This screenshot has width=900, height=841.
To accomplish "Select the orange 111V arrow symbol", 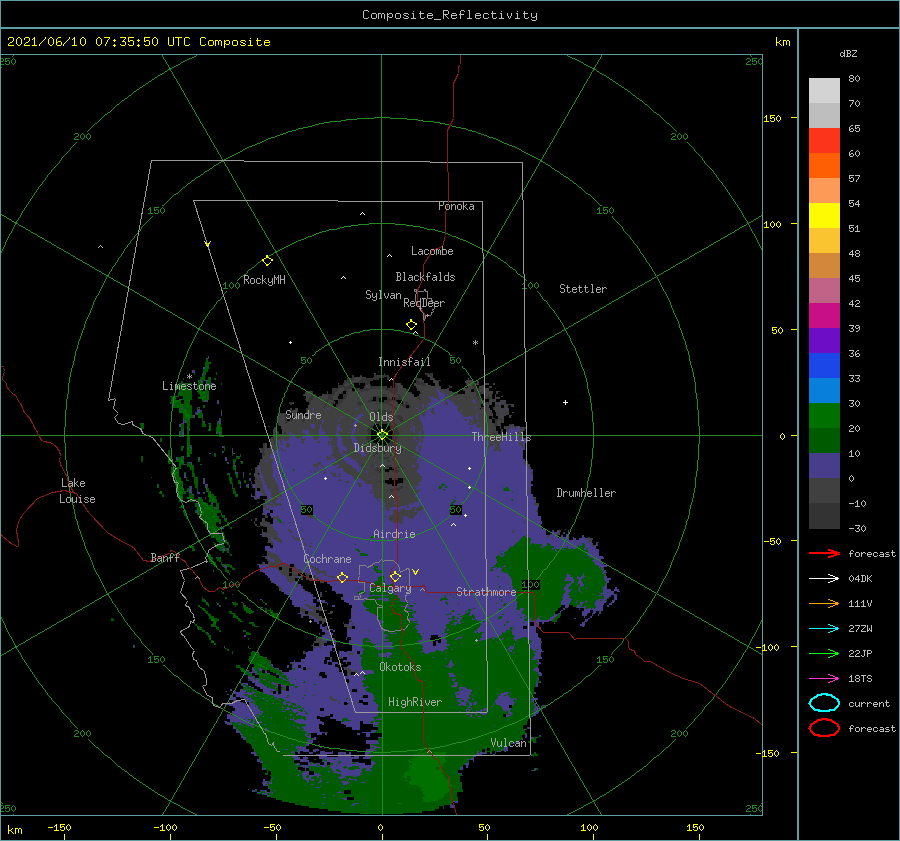I will pyautogui.click(x=824, y=603).
